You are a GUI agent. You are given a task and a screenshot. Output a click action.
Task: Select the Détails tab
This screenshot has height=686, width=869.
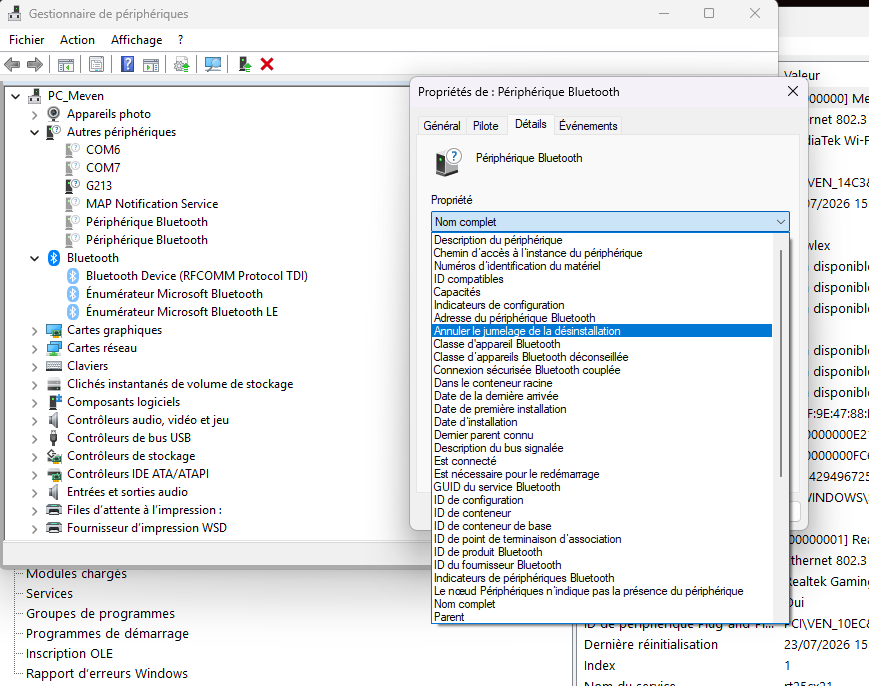click(x=531, y=124)
